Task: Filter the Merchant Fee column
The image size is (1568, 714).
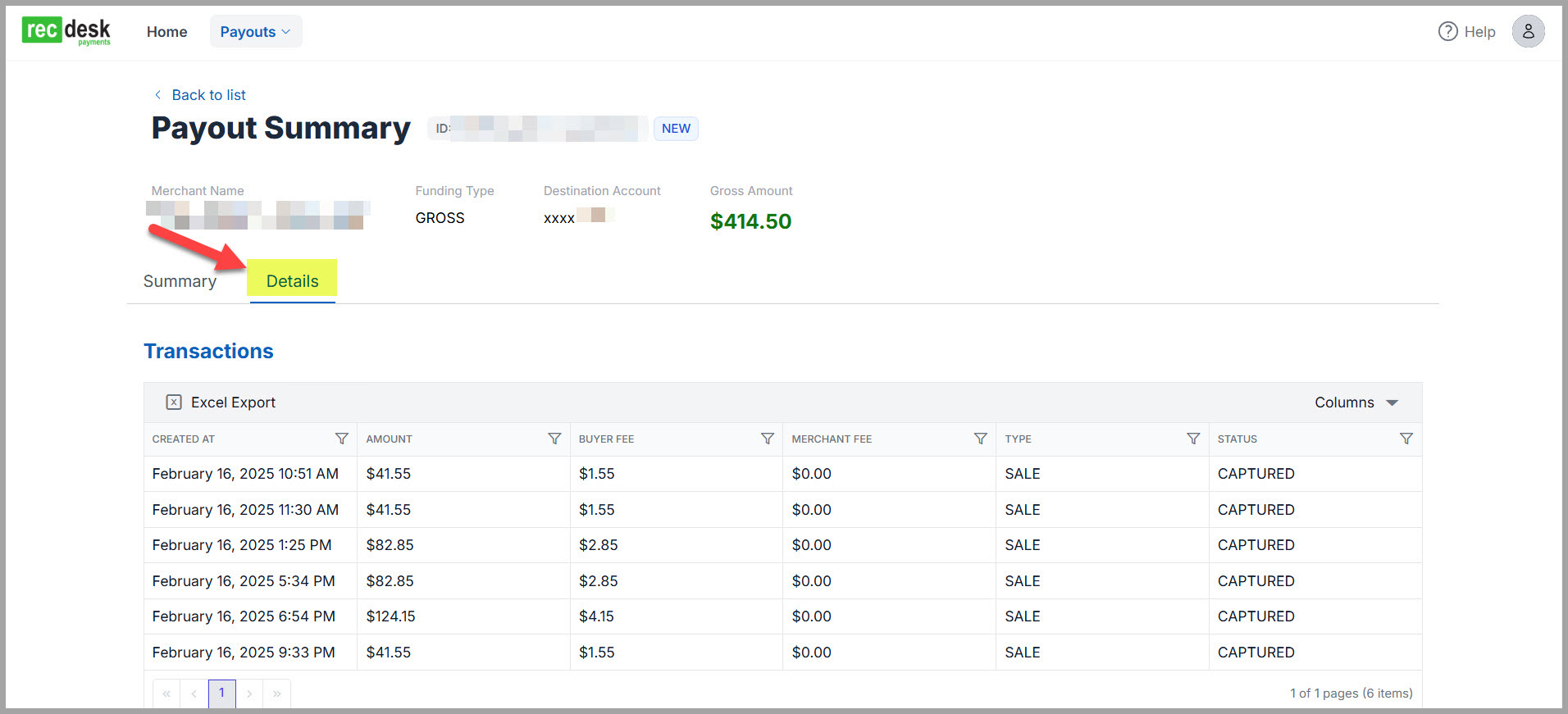Action: [980, 439]
